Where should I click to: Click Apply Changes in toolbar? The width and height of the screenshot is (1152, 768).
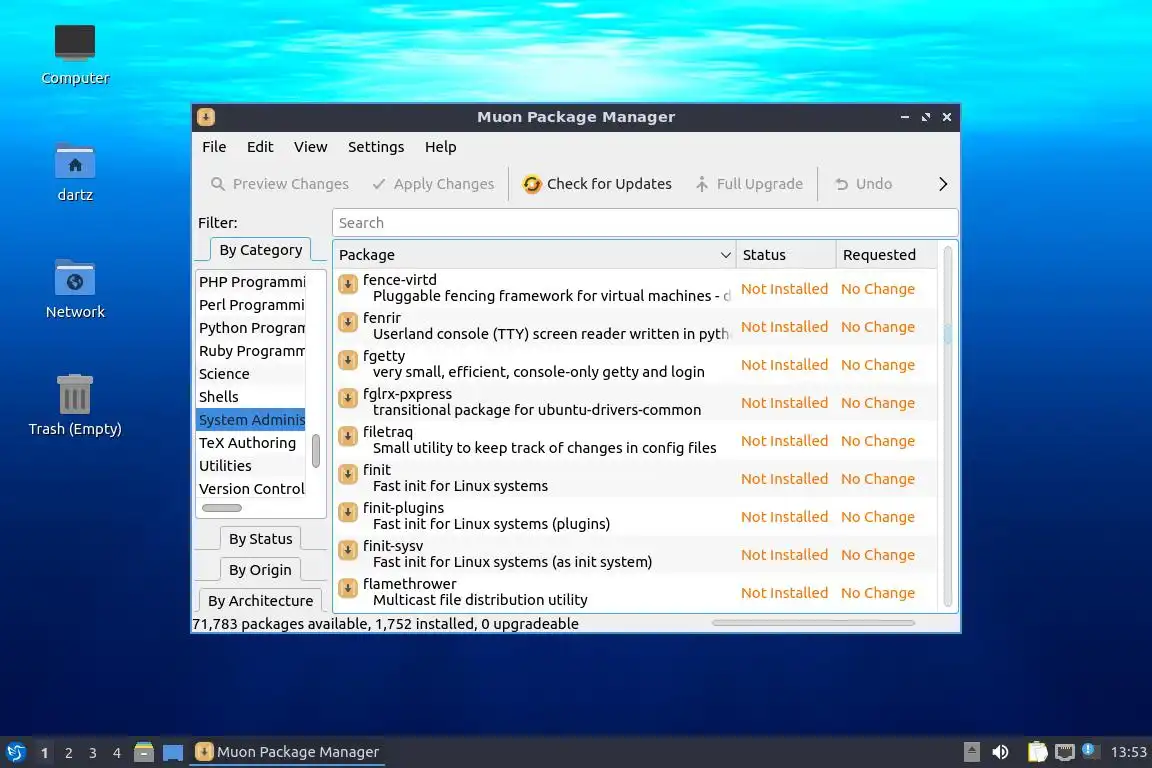coord(433,184)
